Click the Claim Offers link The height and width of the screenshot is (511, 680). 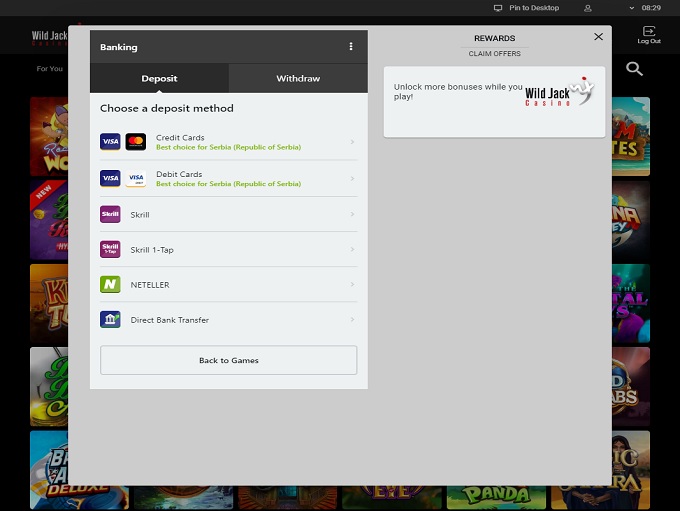coord(494,54)
